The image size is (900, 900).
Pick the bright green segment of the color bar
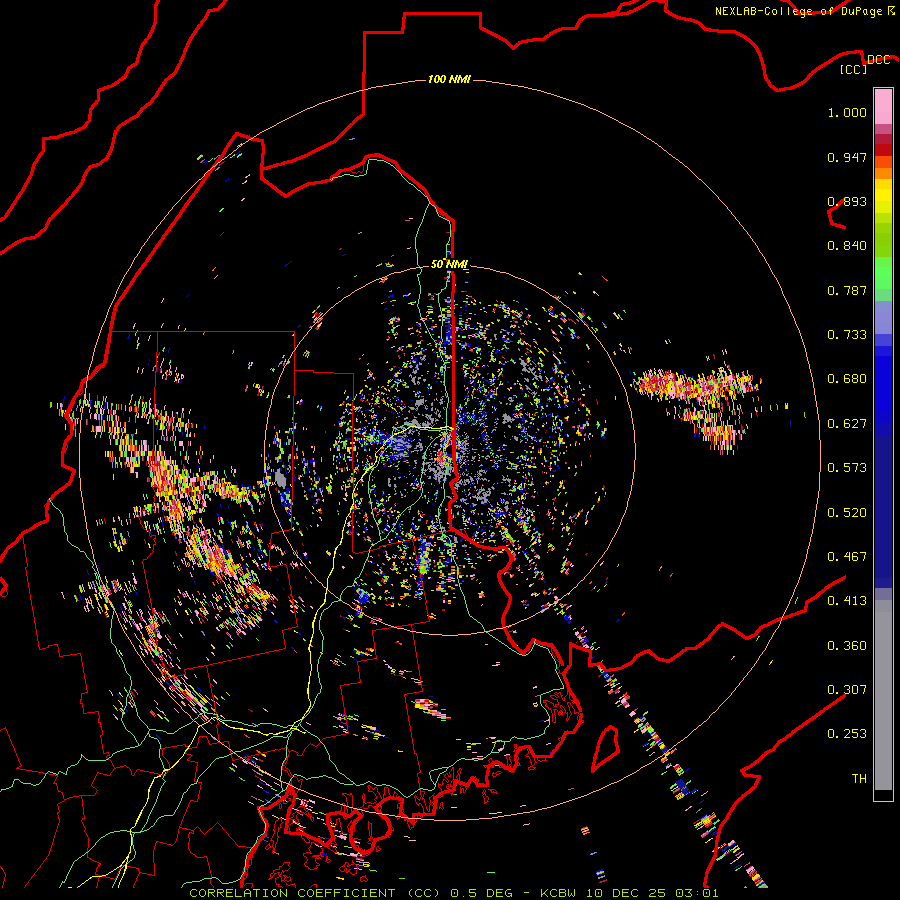click(883, 273)
